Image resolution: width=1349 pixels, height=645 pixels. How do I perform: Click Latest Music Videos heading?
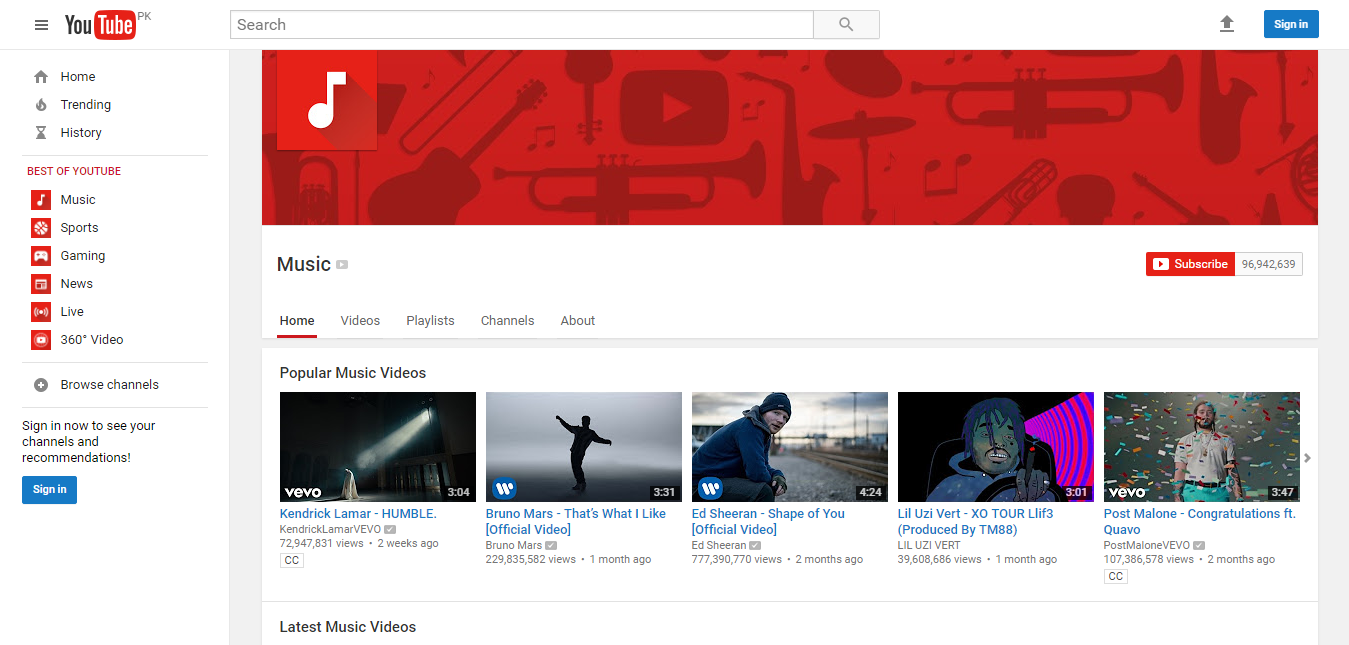[348, 627]
